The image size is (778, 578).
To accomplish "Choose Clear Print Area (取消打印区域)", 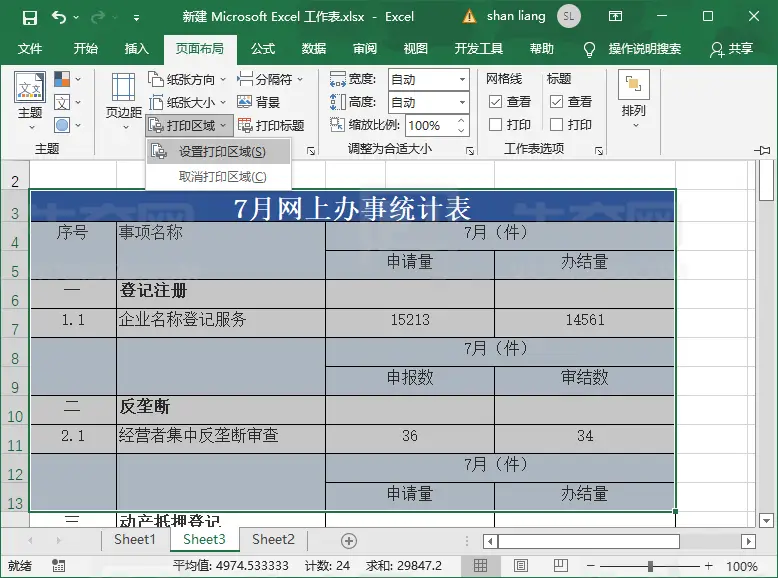I will coord(218,177).
